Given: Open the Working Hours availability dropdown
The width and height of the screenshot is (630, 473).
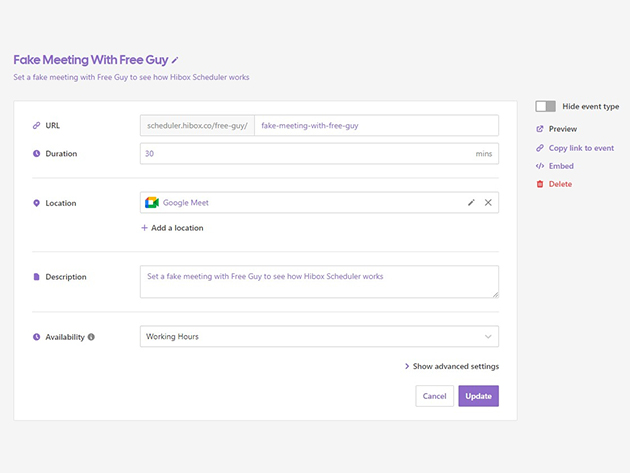Looking at the screenshot, I should click(319, 337).
